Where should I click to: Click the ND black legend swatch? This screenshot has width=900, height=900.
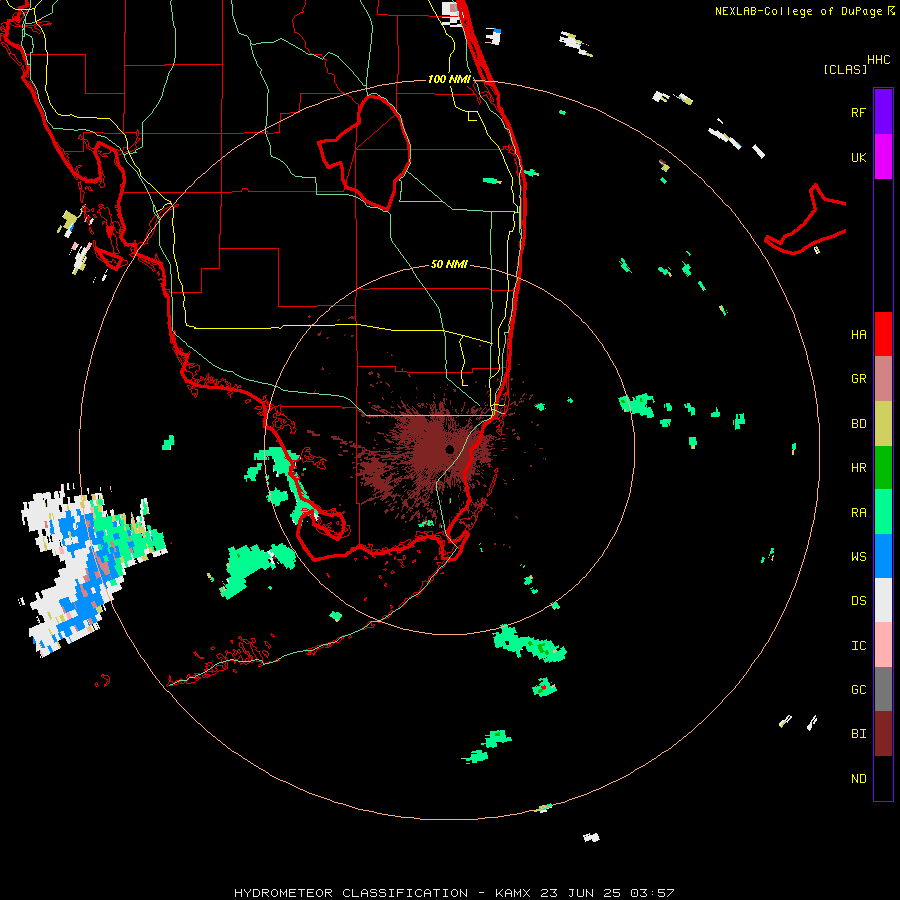pos(883,778)
